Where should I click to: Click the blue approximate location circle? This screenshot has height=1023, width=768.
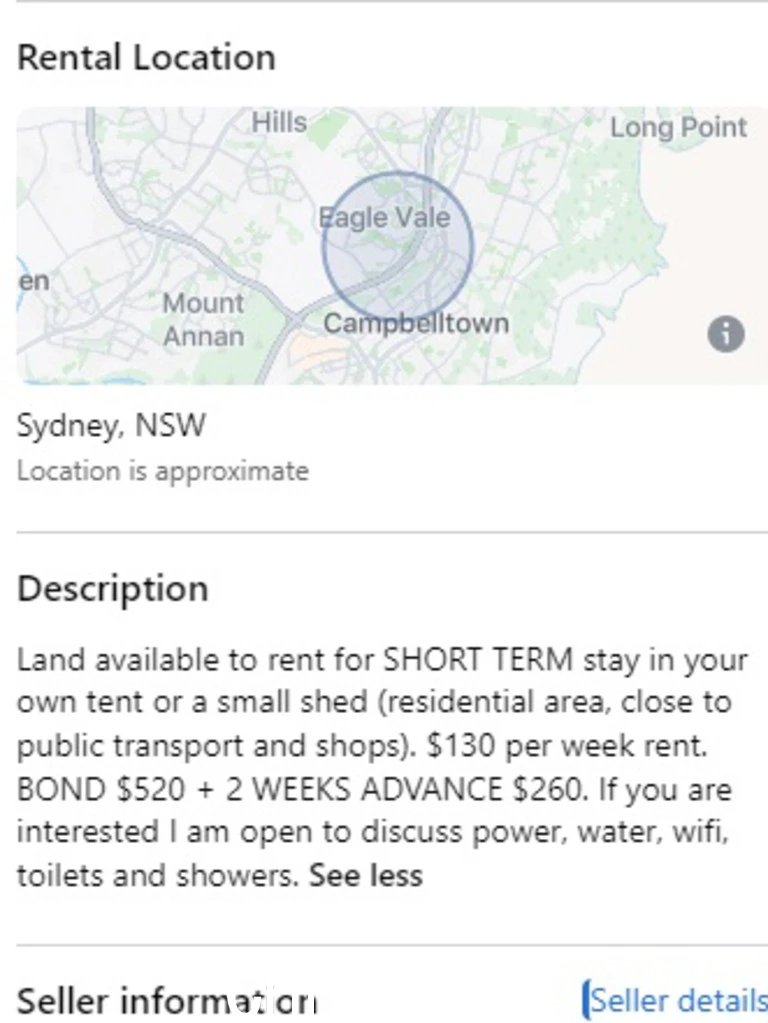coord(397,246)
